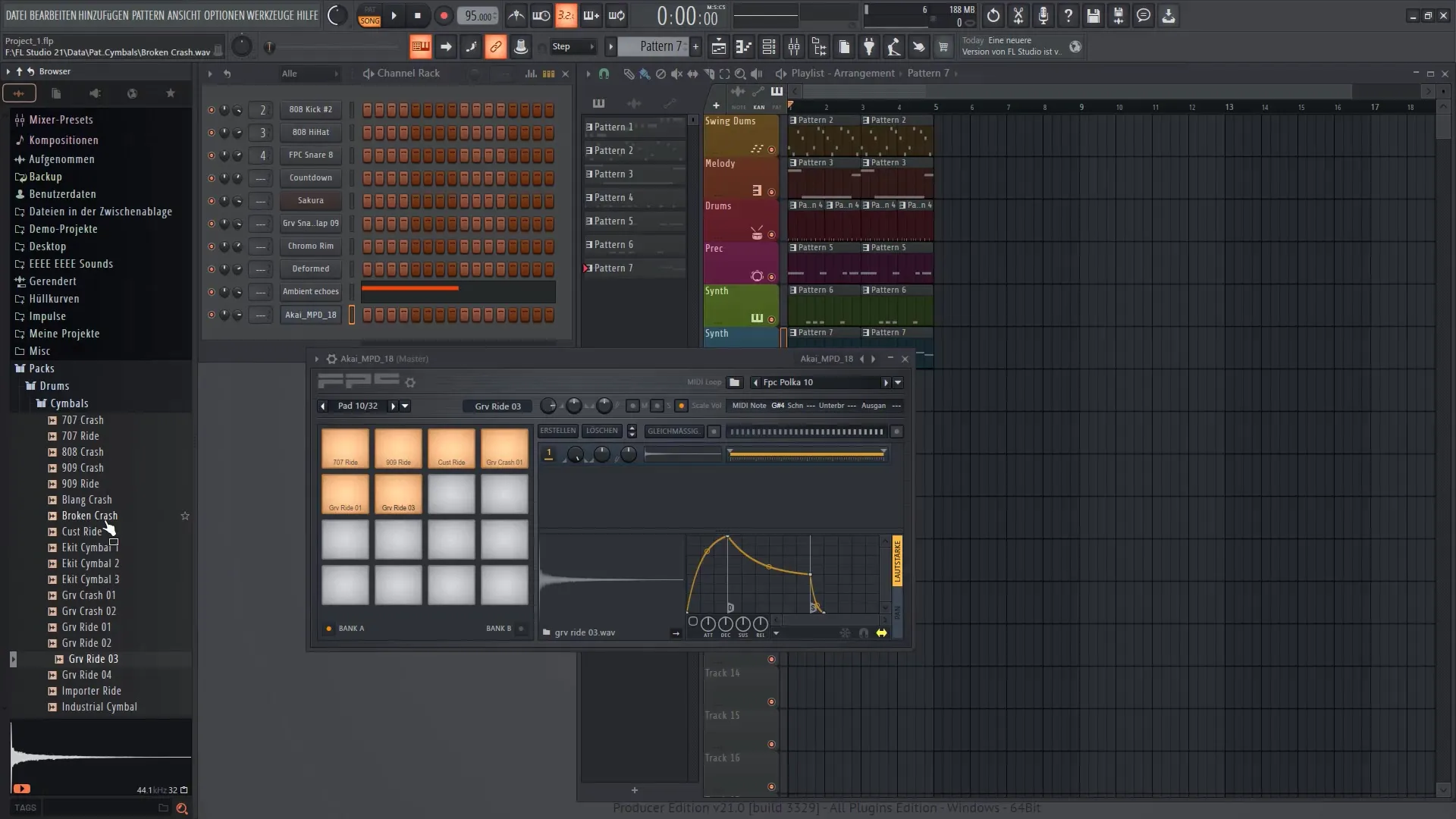
Task: Click the browser search magnifier icon
Action: click(182, 808)
